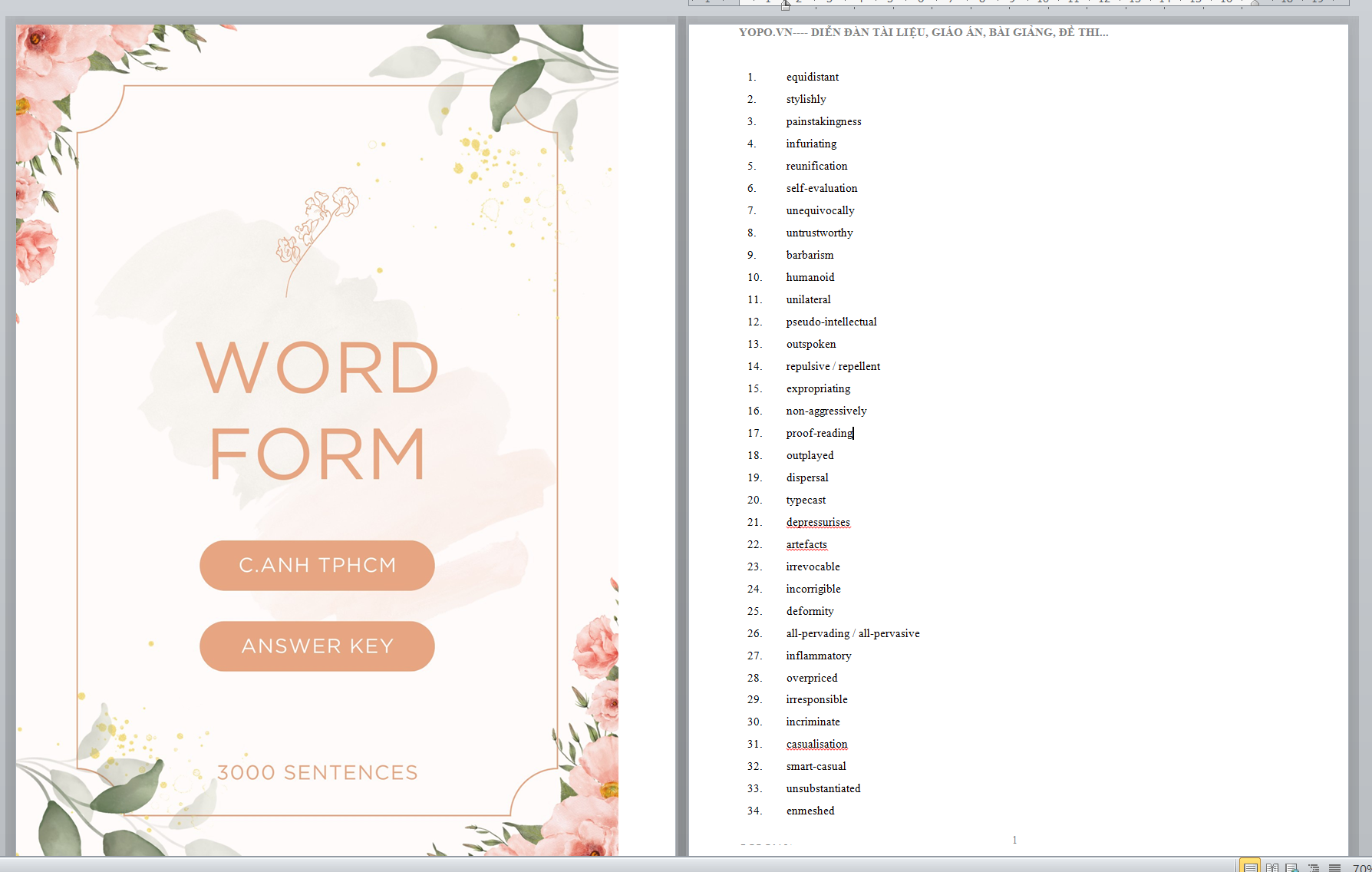Switch to Print Layout view
Screen dimensions: 1372x872
1250,867
